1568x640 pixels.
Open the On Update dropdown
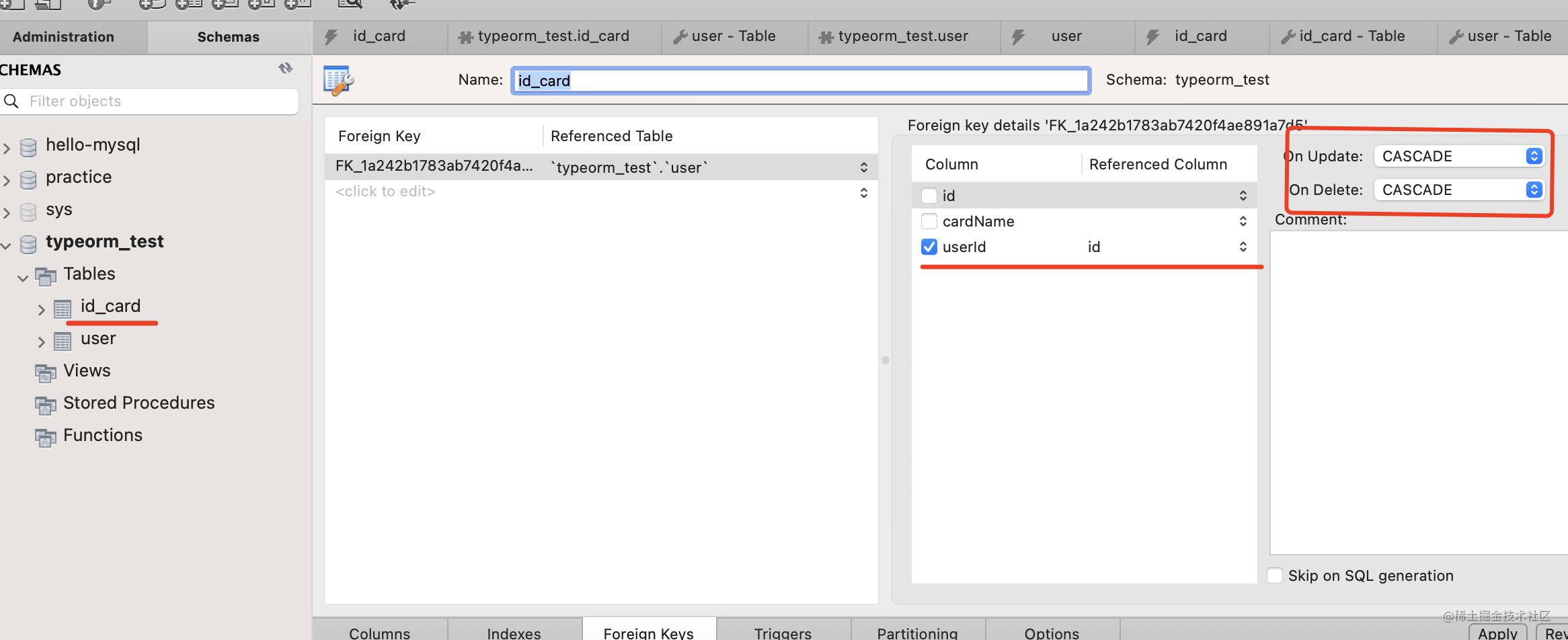[1458, 156]
